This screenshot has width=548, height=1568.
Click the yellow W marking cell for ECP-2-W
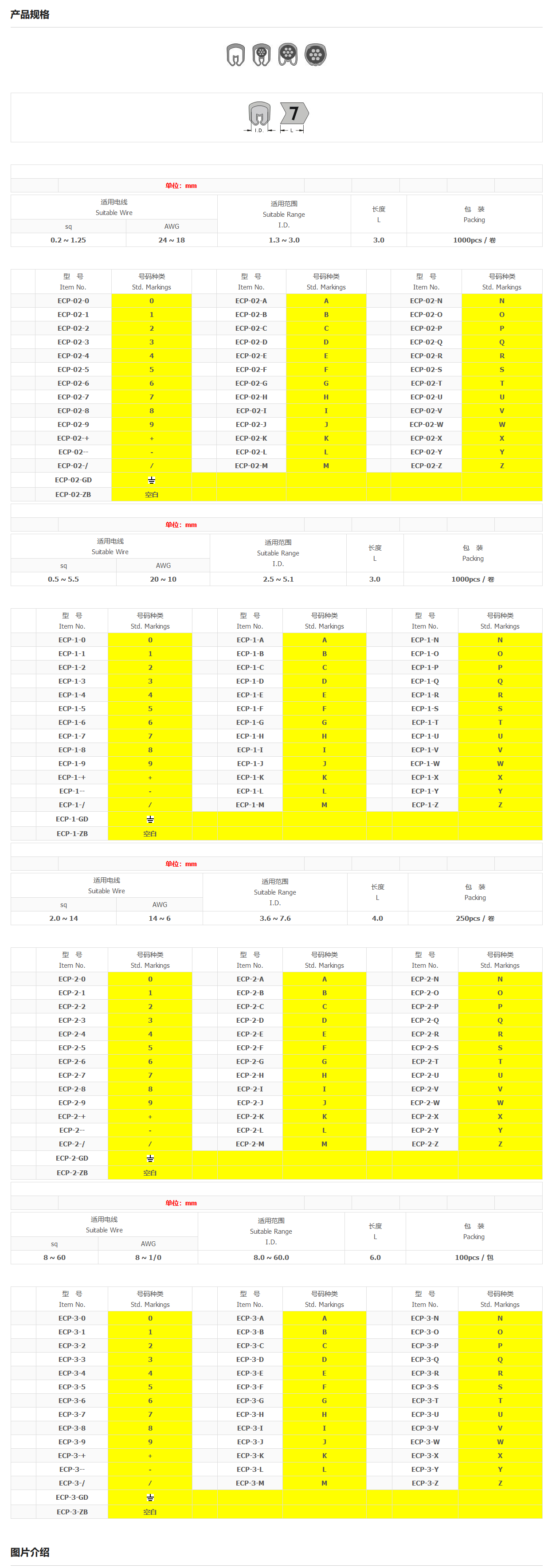tap(500, 1103)
